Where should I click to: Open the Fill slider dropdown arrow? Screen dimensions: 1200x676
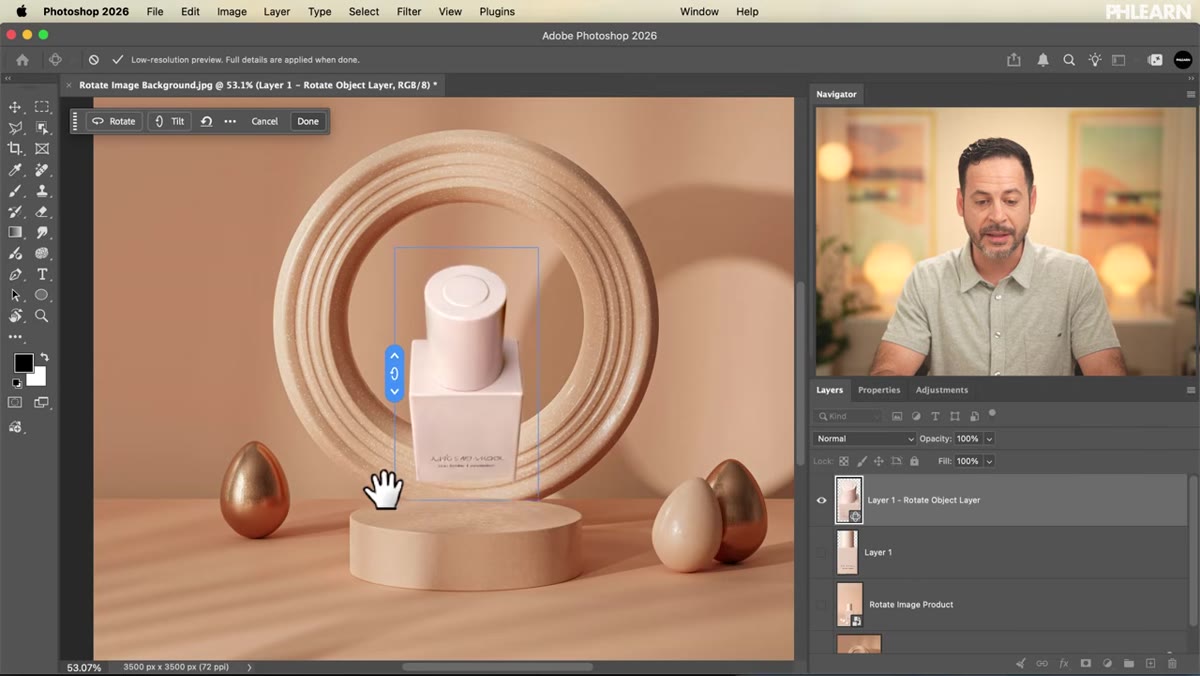coord(989,461)
